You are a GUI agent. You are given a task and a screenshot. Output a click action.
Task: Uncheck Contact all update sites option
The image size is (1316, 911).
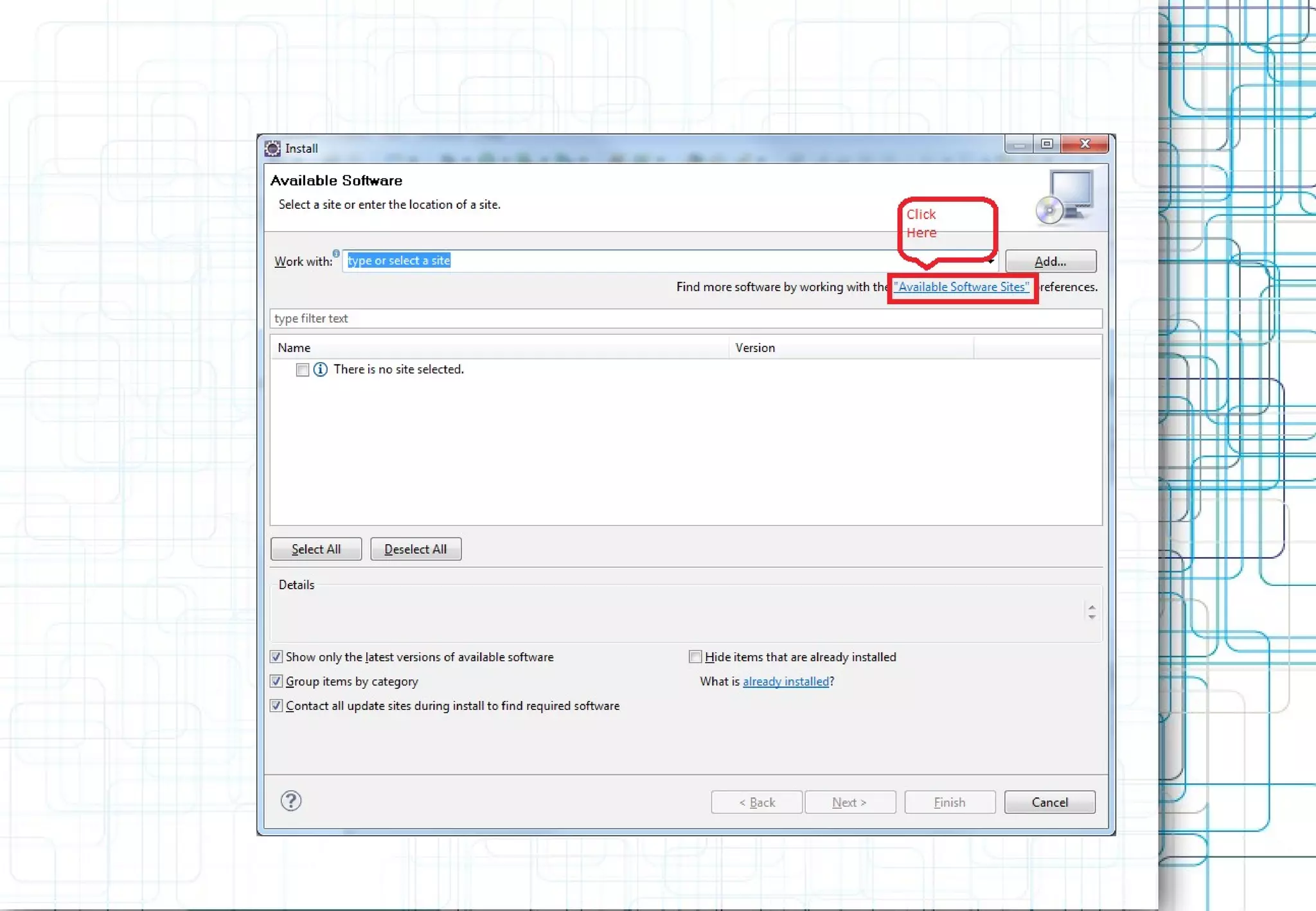tap(276, 705)
